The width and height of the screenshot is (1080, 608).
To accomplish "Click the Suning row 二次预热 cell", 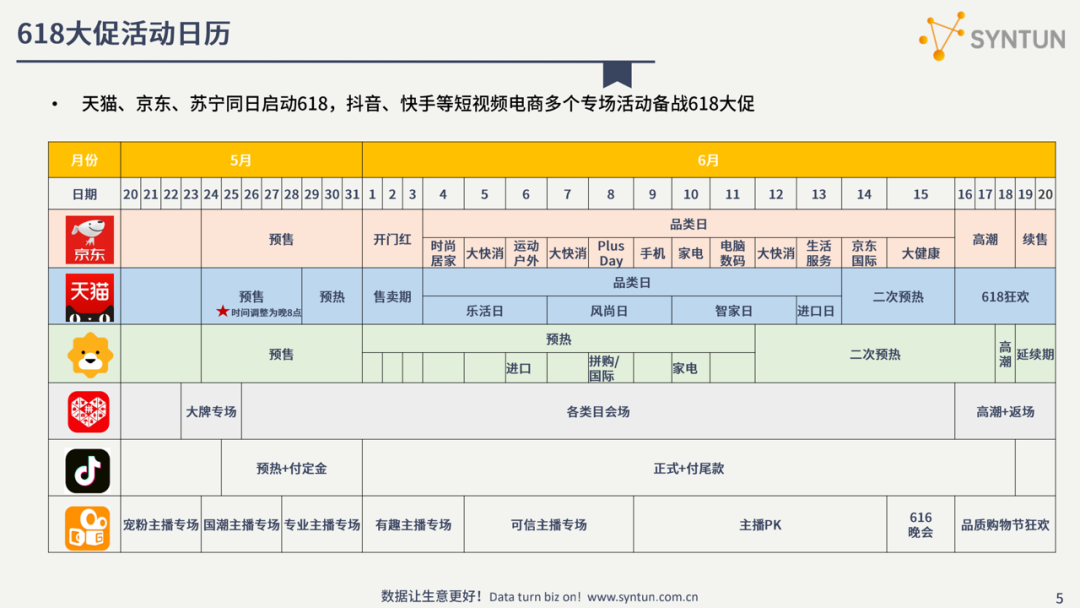I will point(875,354).
